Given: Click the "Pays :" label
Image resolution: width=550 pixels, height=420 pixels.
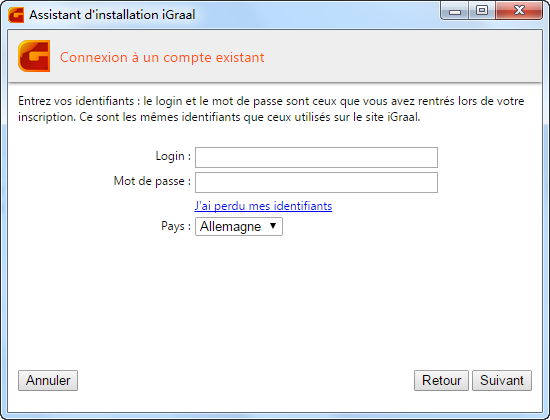Looking at the screenshot, I should pyautogui.click(x=176, y=226).
